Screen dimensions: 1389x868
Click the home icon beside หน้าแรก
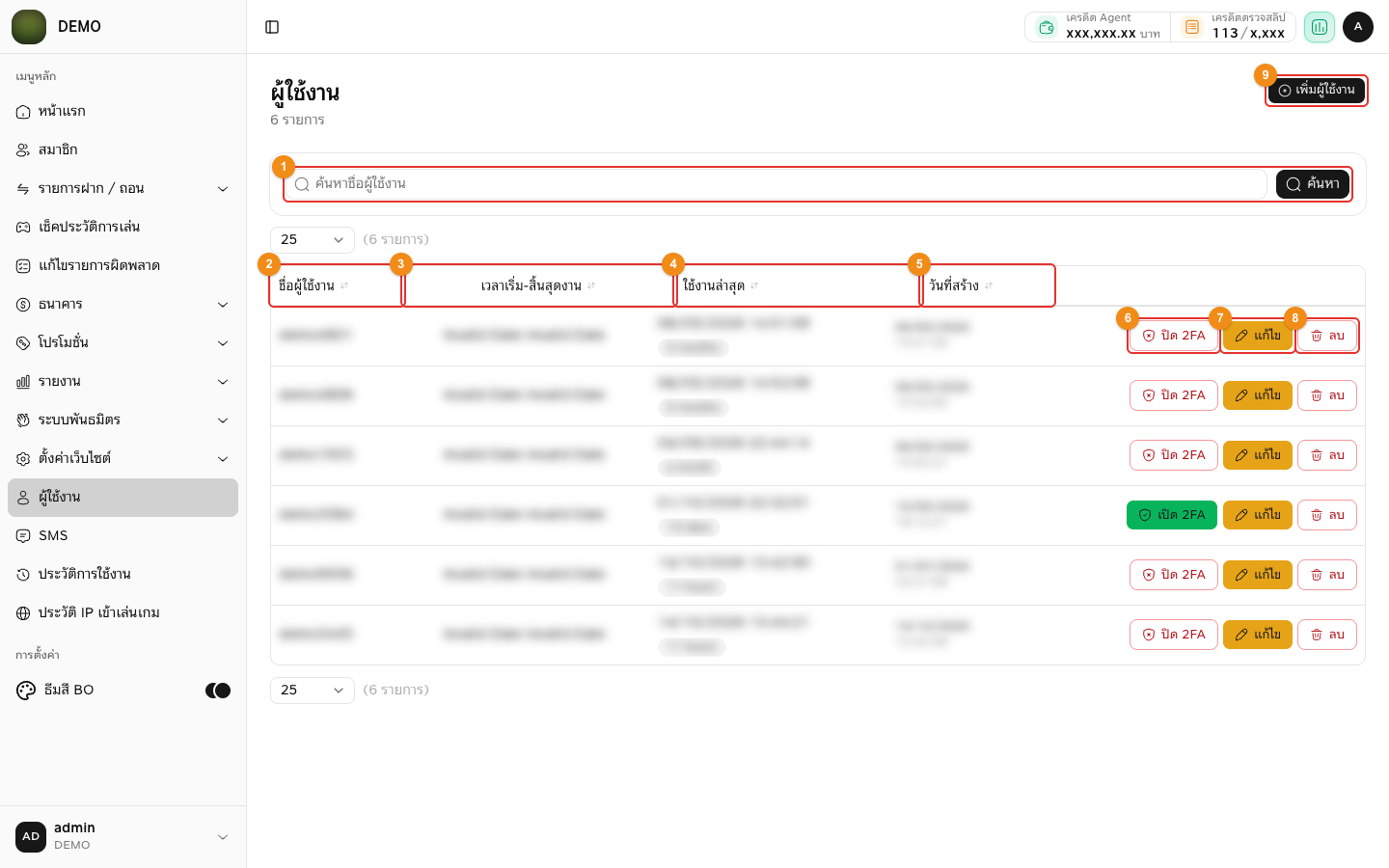pyautogui.click(x=23, y=112)
